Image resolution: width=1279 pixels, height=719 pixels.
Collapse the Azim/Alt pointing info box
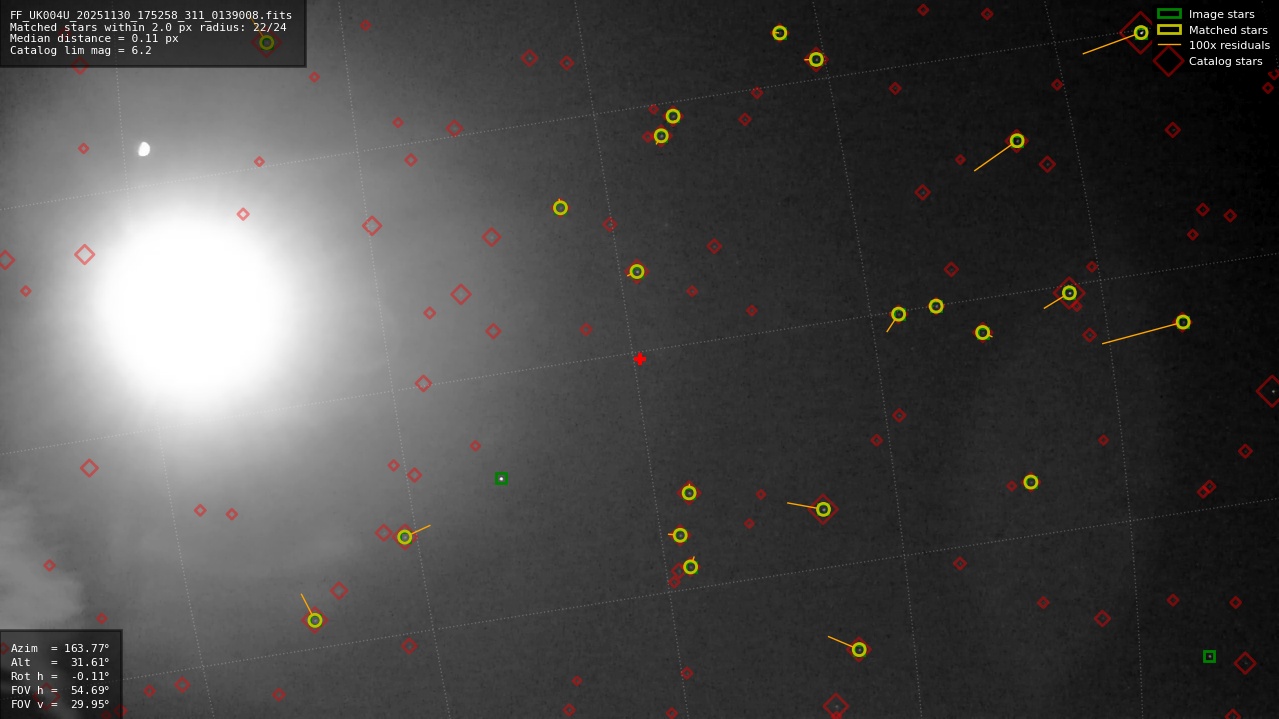click(x=62, y=676)
